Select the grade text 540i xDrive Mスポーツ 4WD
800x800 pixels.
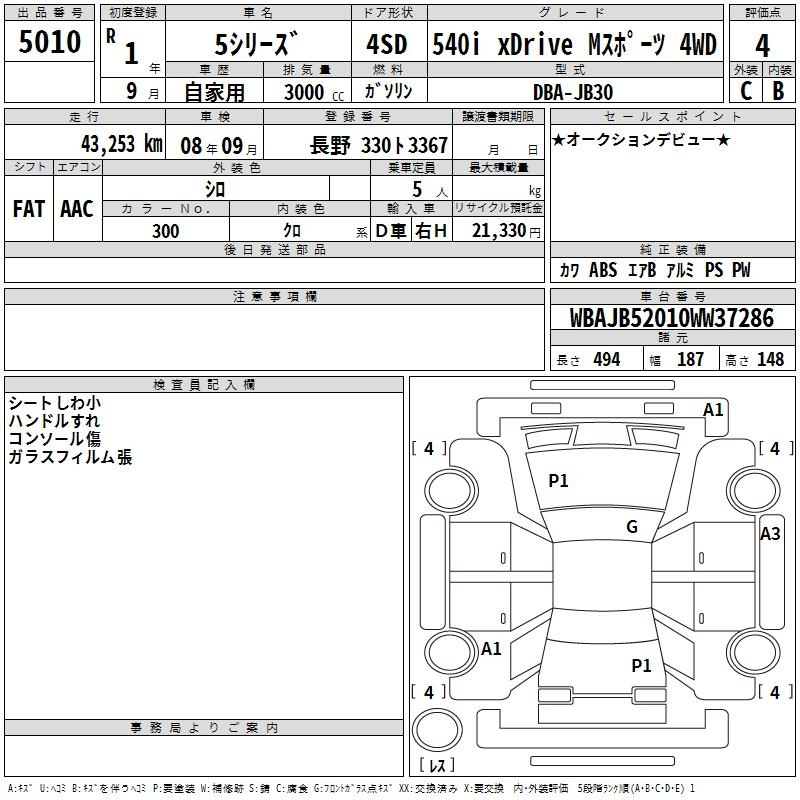pyautogui.click(x=574, y=44)
